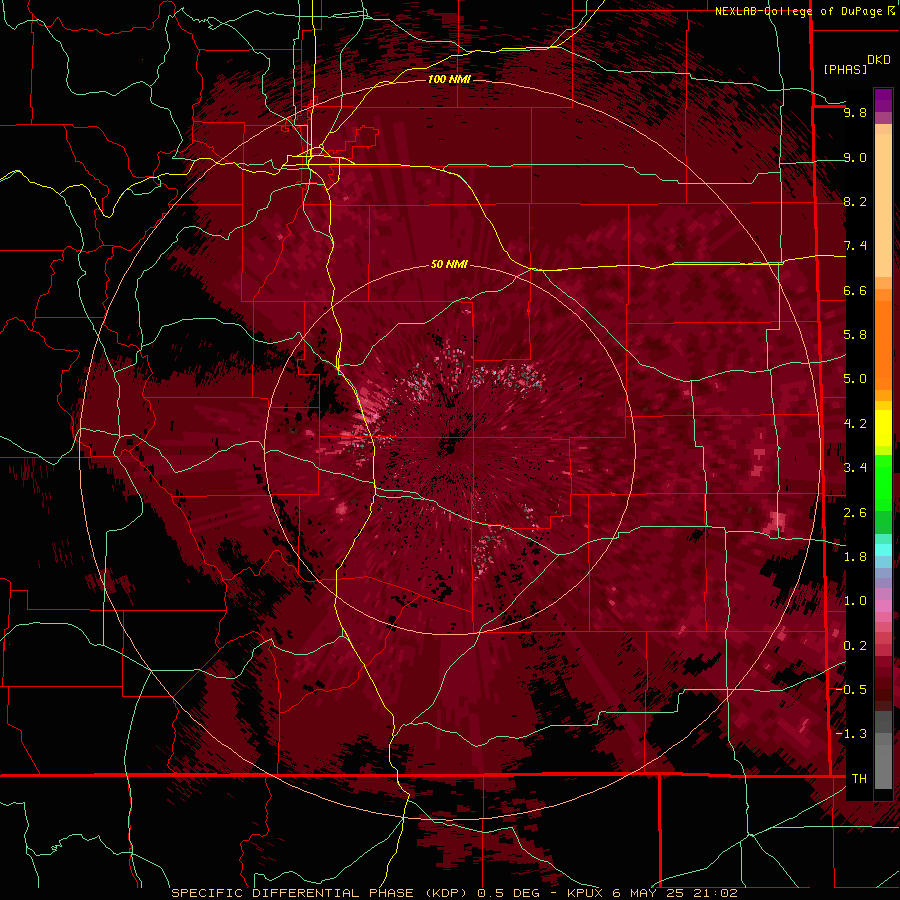Click the DKD units label
This screenshot has height=900, width=900.
(879, 60)
